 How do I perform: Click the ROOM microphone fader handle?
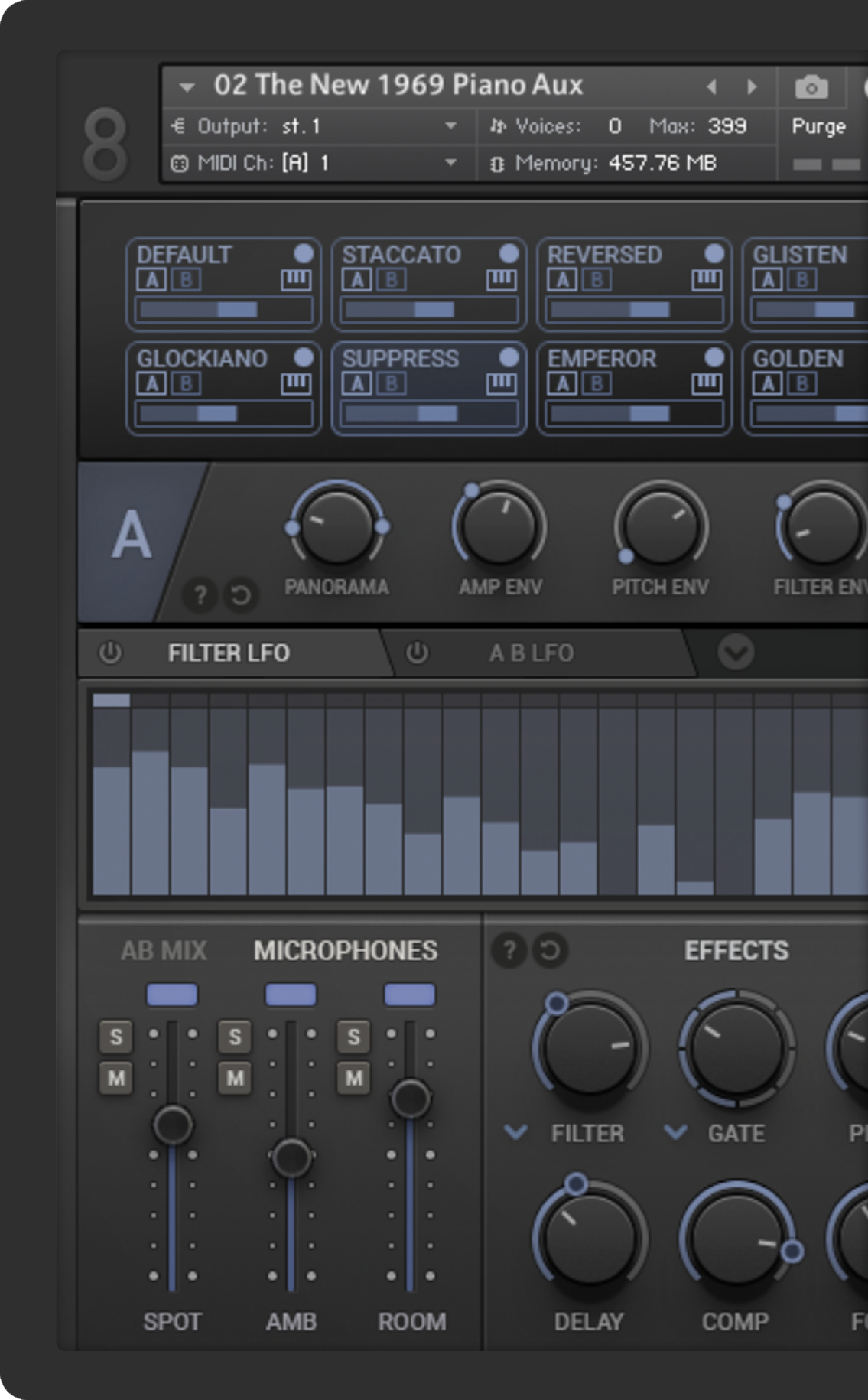pyautogui.click(x=411, y=1099)
